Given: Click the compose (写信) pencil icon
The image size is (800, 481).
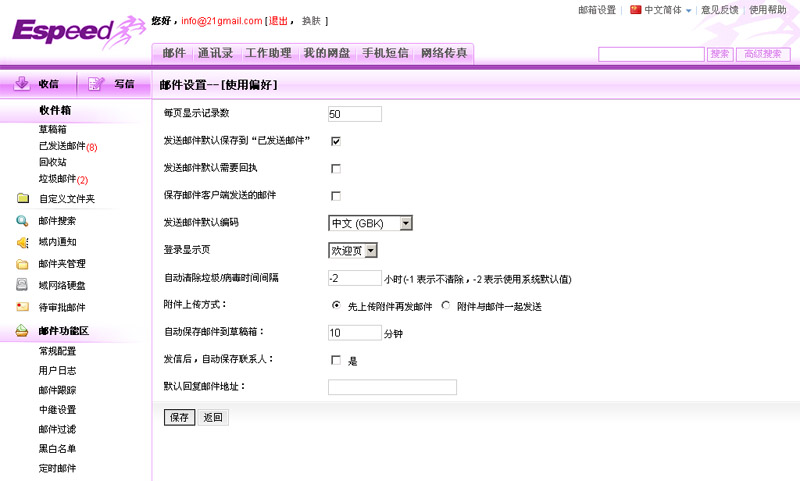Looking at the screenshot, I should 95,84.
